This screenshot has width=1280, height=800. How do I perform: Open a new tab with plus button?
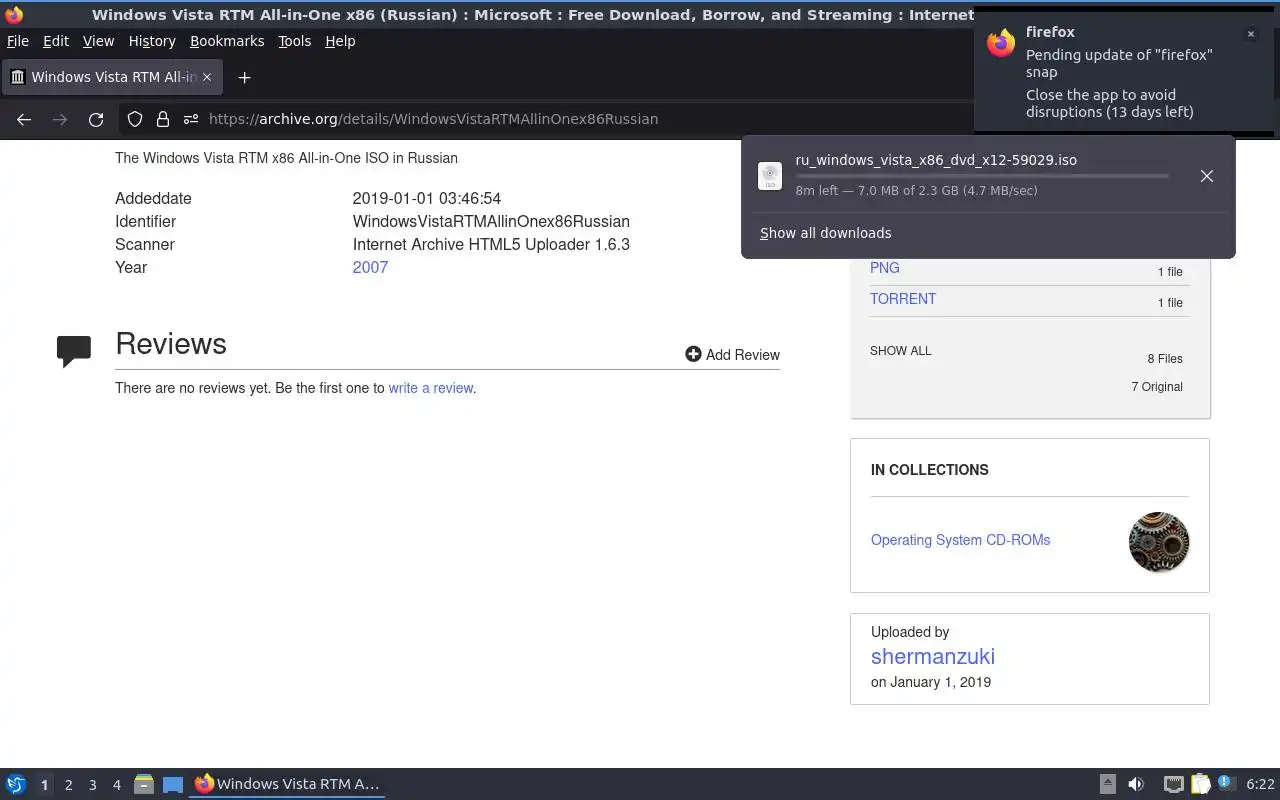244,77
